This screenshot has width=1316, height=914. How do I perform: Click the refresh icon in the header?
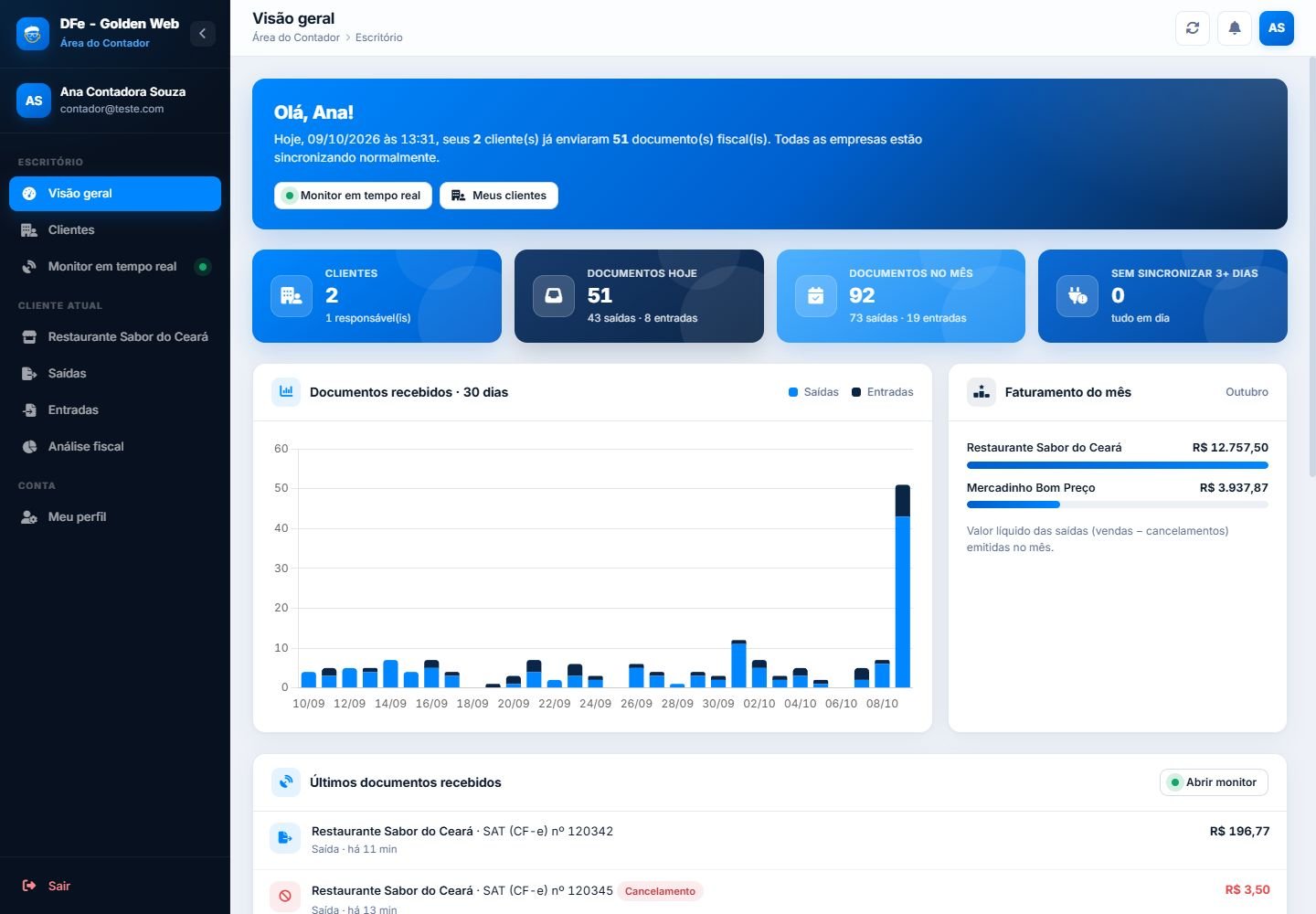click(1193, 28)
